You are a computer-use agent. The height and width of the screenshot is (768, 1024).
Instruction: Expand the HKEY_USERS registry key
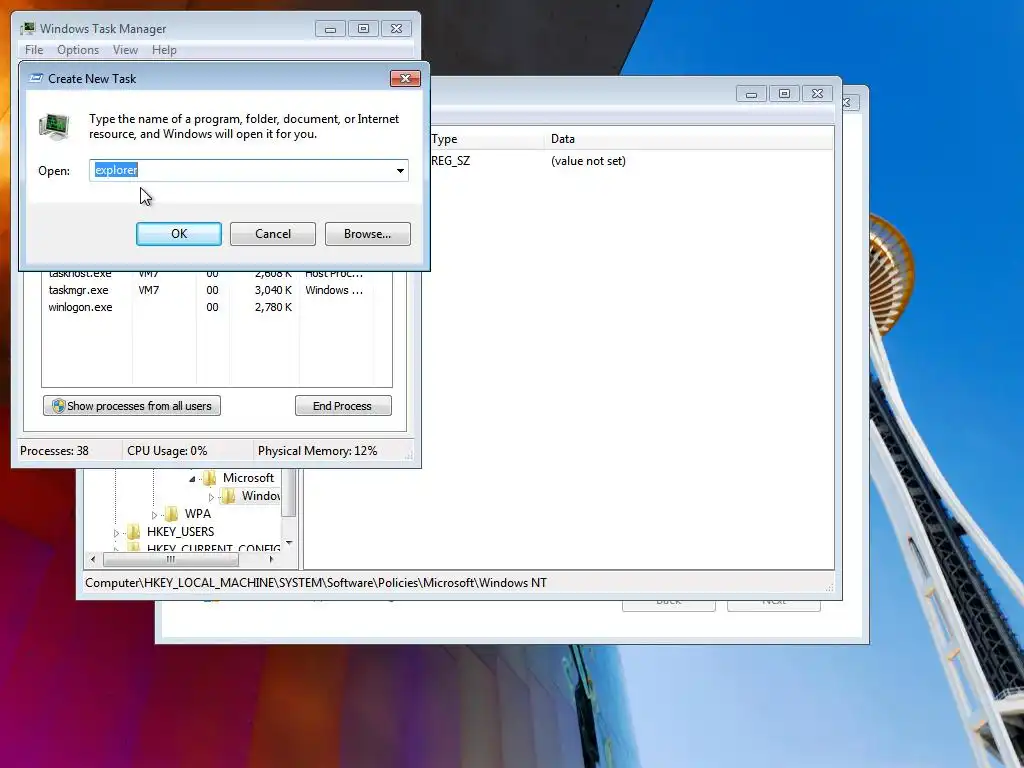point(117,533)
